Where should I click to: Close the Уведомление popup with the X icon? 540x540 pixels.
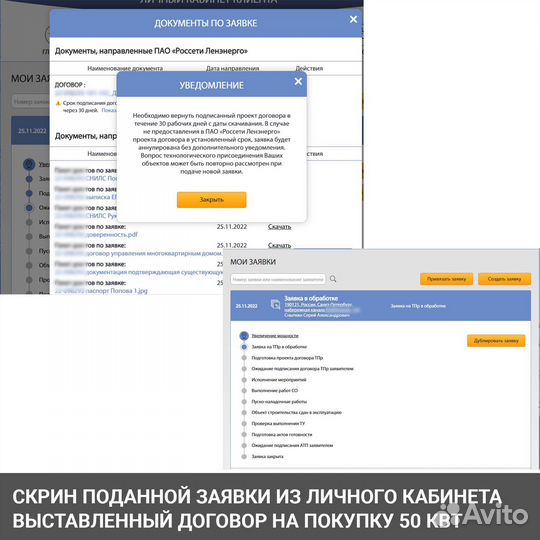(x=298, y=82)
